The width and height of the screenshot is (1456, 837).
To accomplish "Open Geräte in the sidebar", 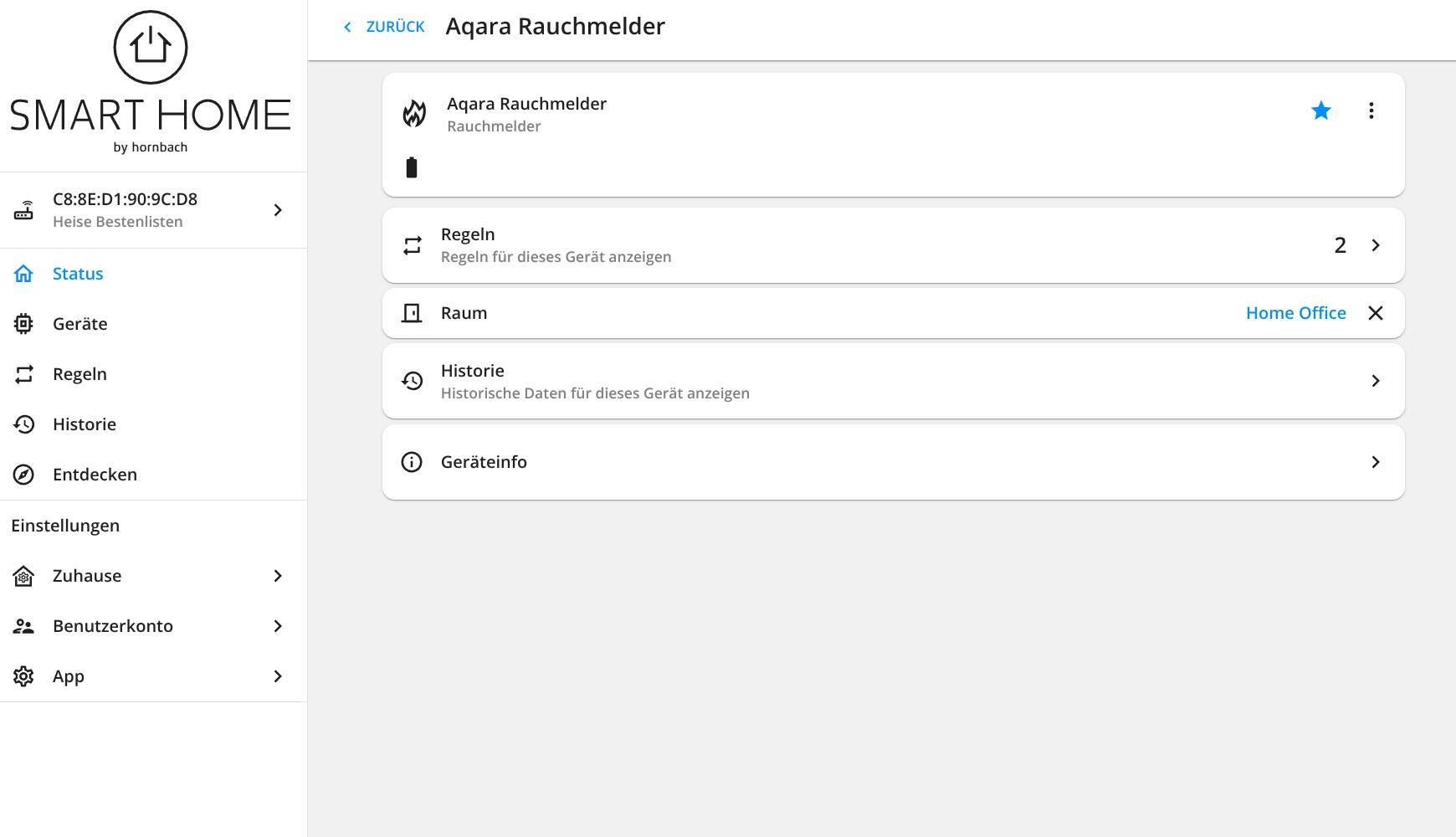I will click(79, 324).
